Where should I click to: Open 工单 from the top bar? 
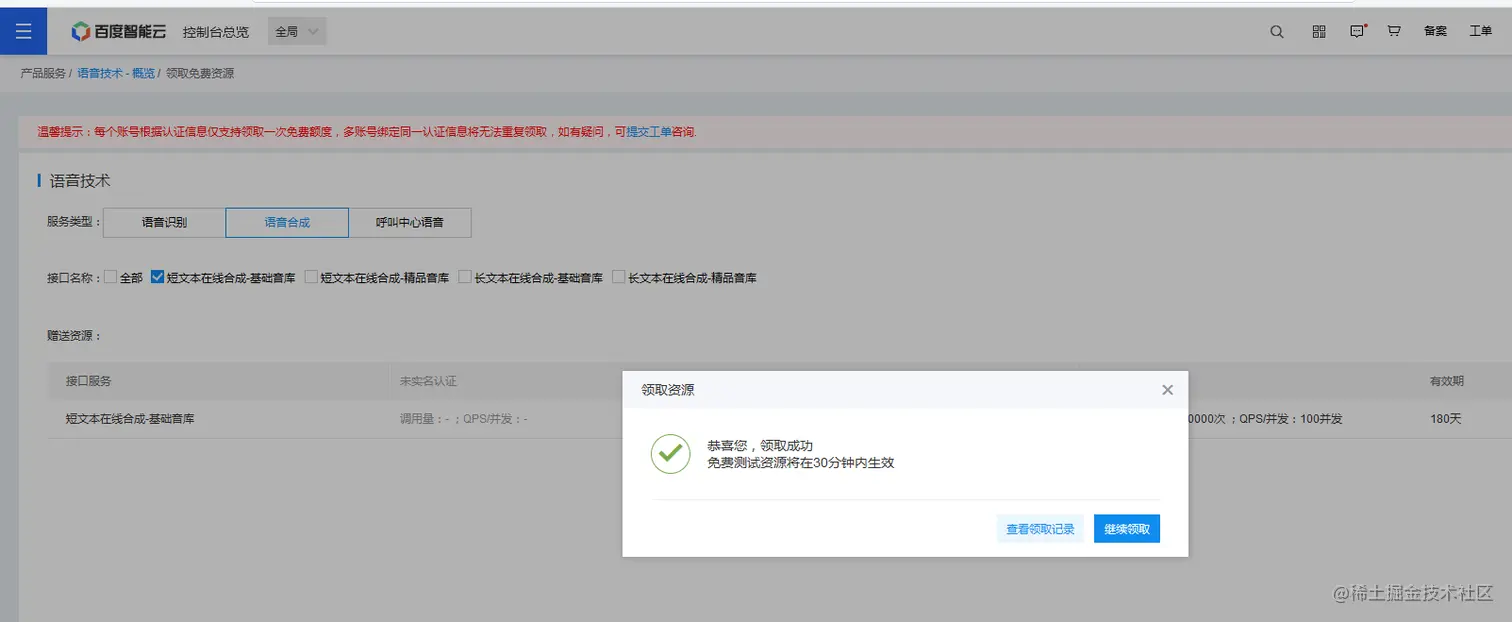click(x=1480, y=31)
